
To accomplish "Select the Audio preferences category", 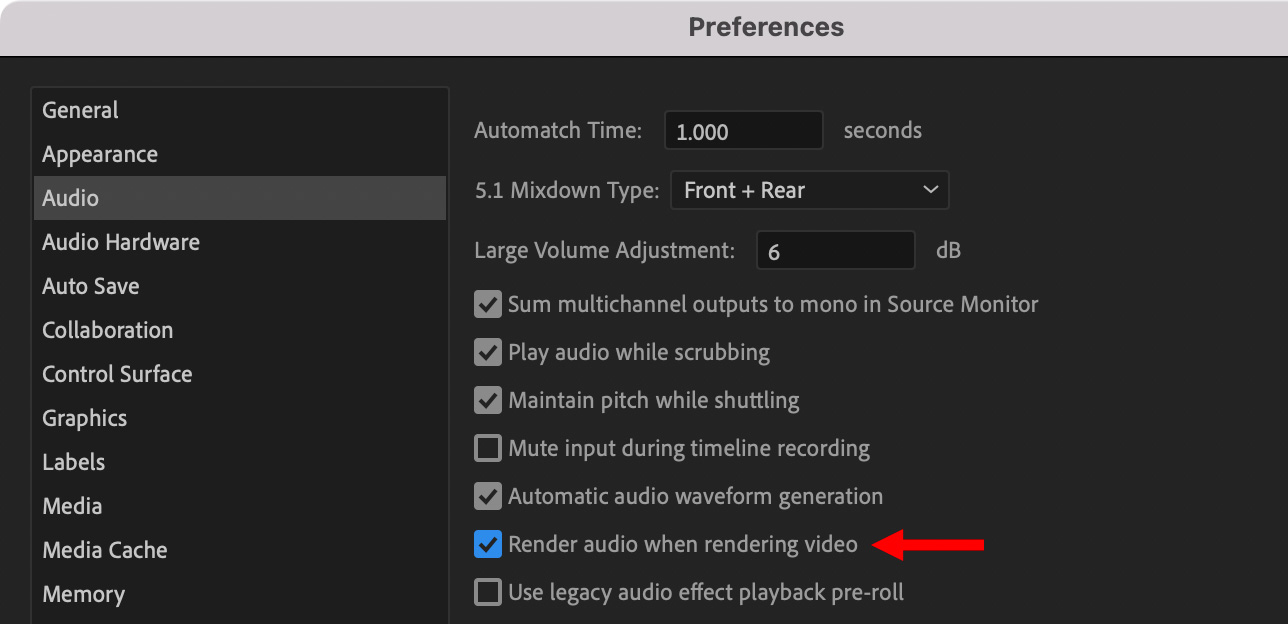I will tap(71, 198).
